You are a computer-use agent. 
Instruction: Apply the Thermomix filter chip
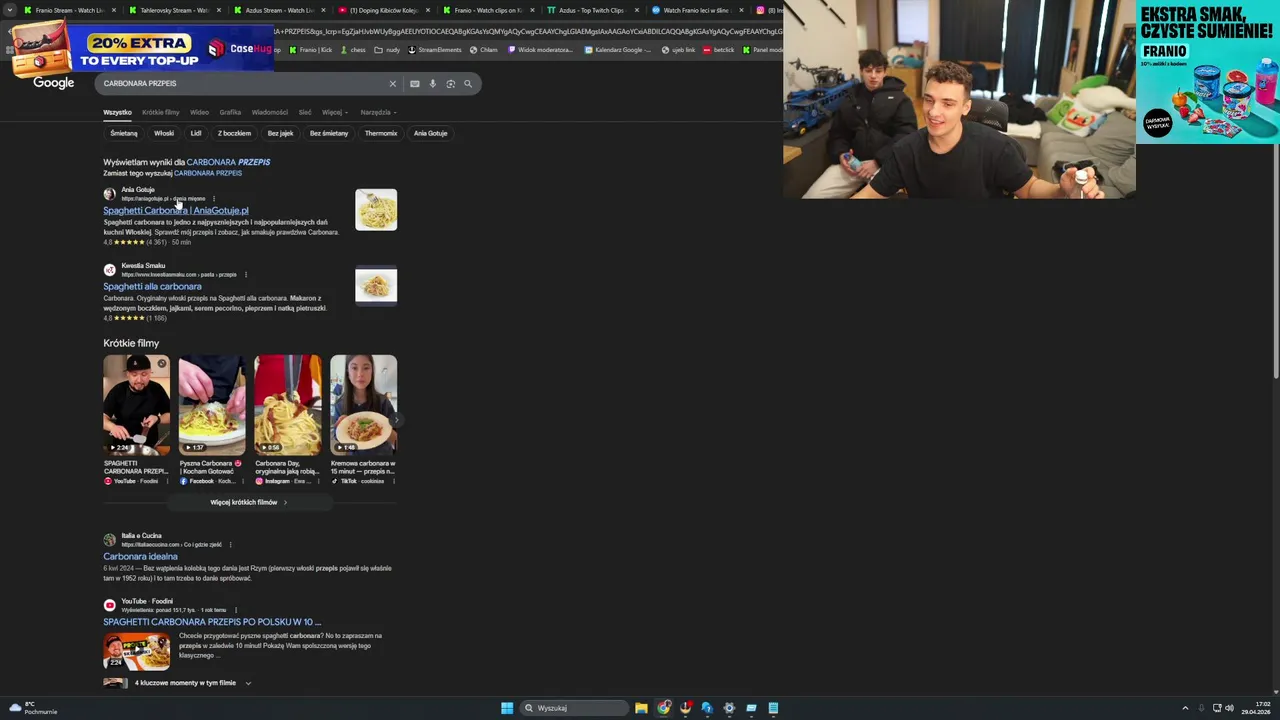click(x=381, y=133)
